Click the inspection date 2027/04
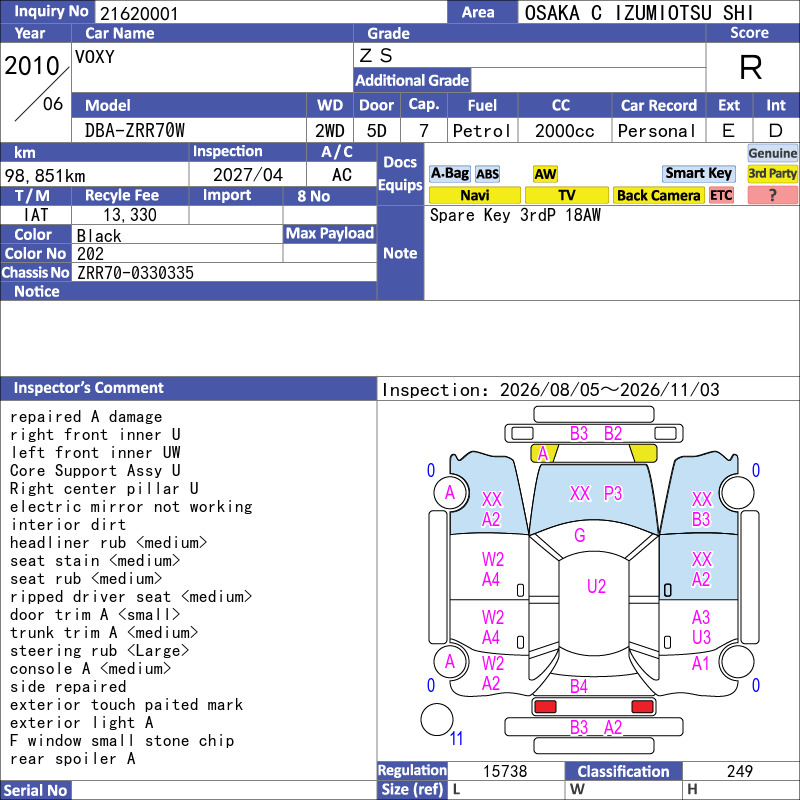Viewport: 800px width, 800px height. tap(247, 175)
